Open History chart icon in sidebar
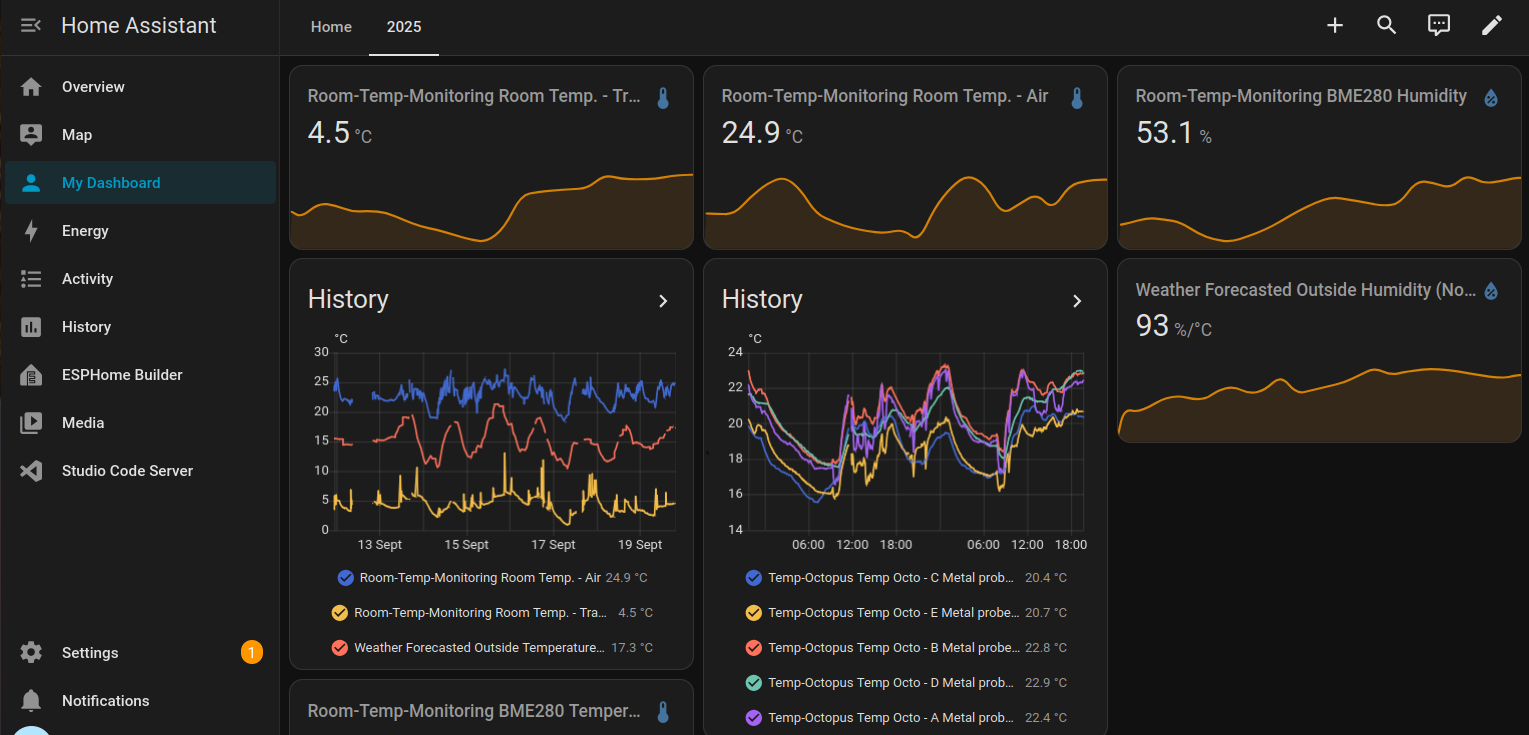 click(31, 327)
